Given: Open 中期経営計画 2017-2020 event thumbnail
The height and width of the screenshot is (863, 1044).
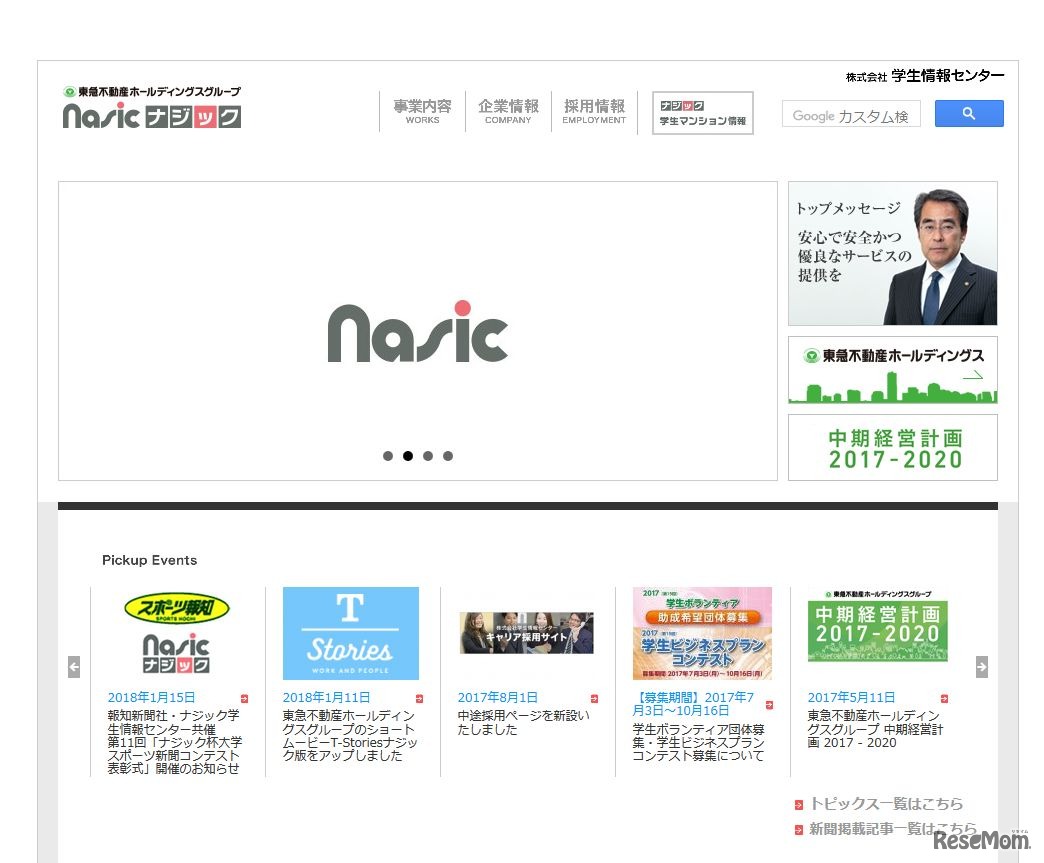Looking at the screenshot, I should tap(877, 626).
